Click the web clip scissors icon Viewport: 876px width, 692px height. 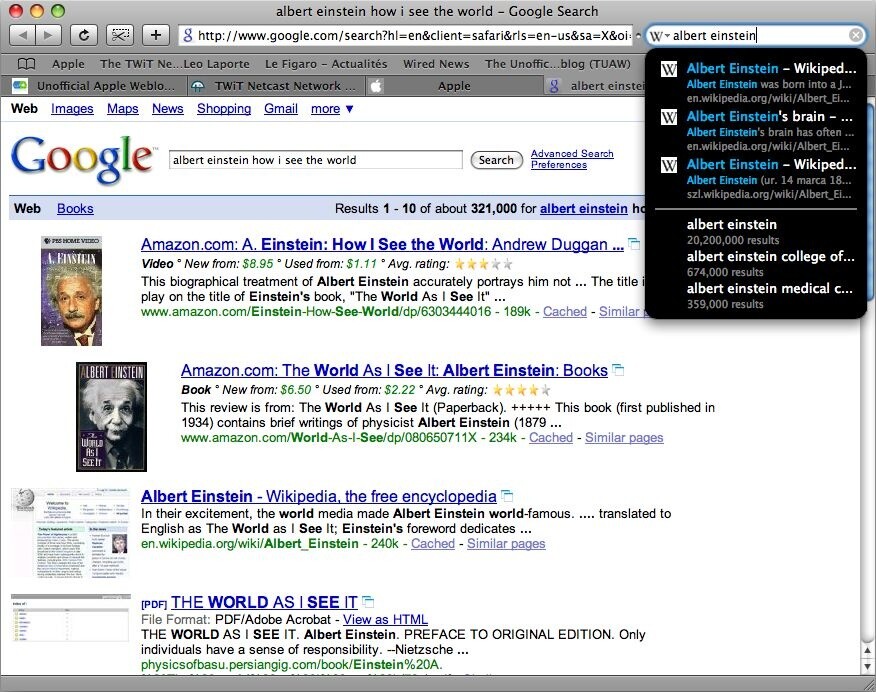120,35
